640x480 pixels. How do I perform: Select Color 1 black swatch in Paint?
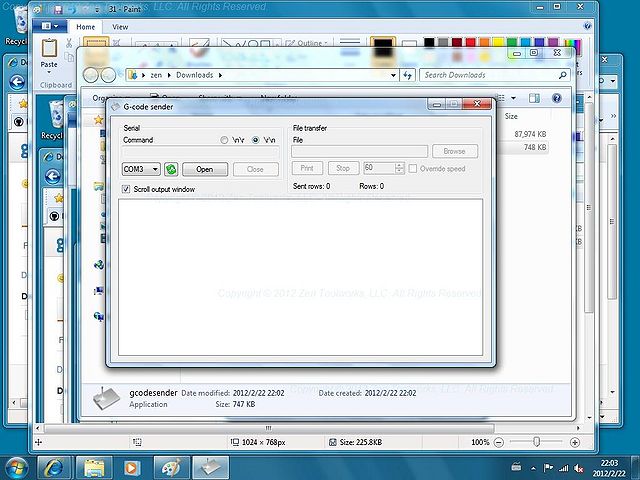pyautogui.click(x=382, y=48)
